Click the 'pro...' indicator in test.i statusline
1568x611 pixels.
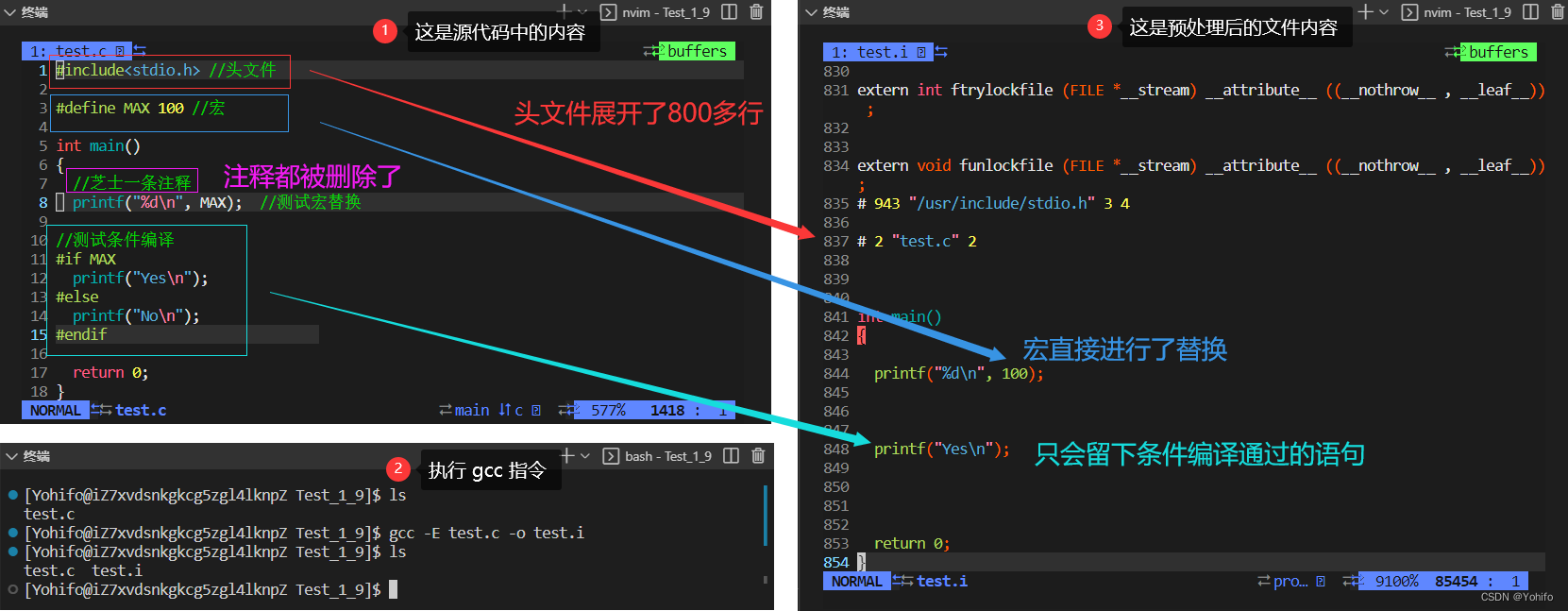click(x=1290, y=581)
